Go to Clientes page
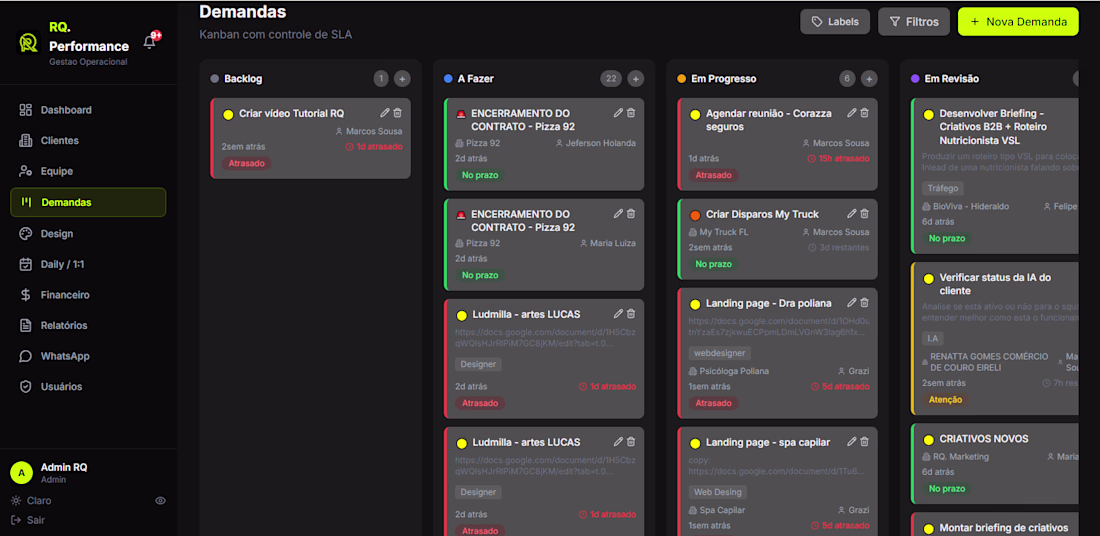 click(88, 140)
